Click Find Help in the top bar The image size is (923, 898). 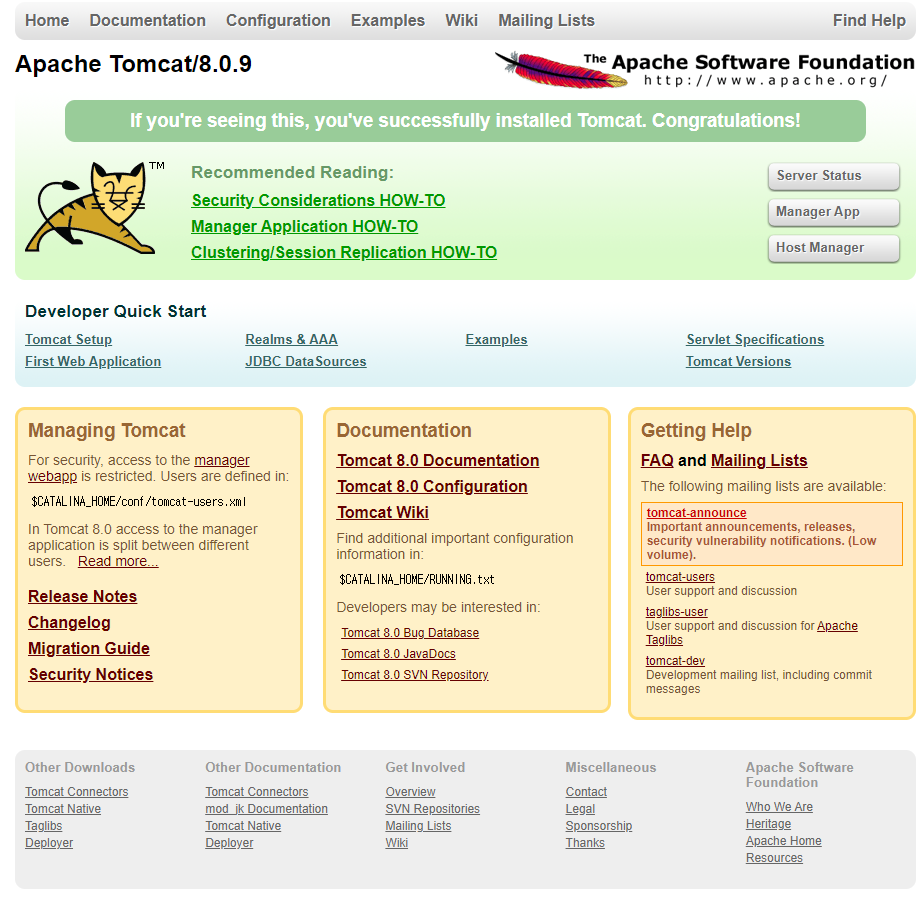click(869, 21)
